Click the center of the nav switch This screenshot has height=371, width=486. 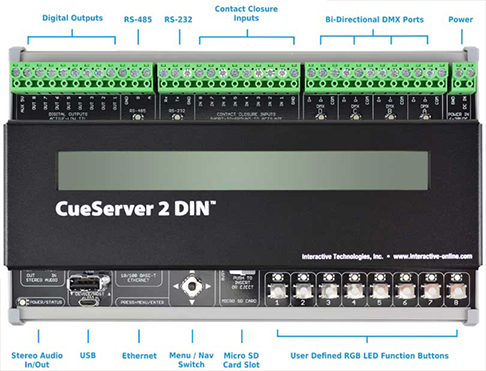pos(192,286)
